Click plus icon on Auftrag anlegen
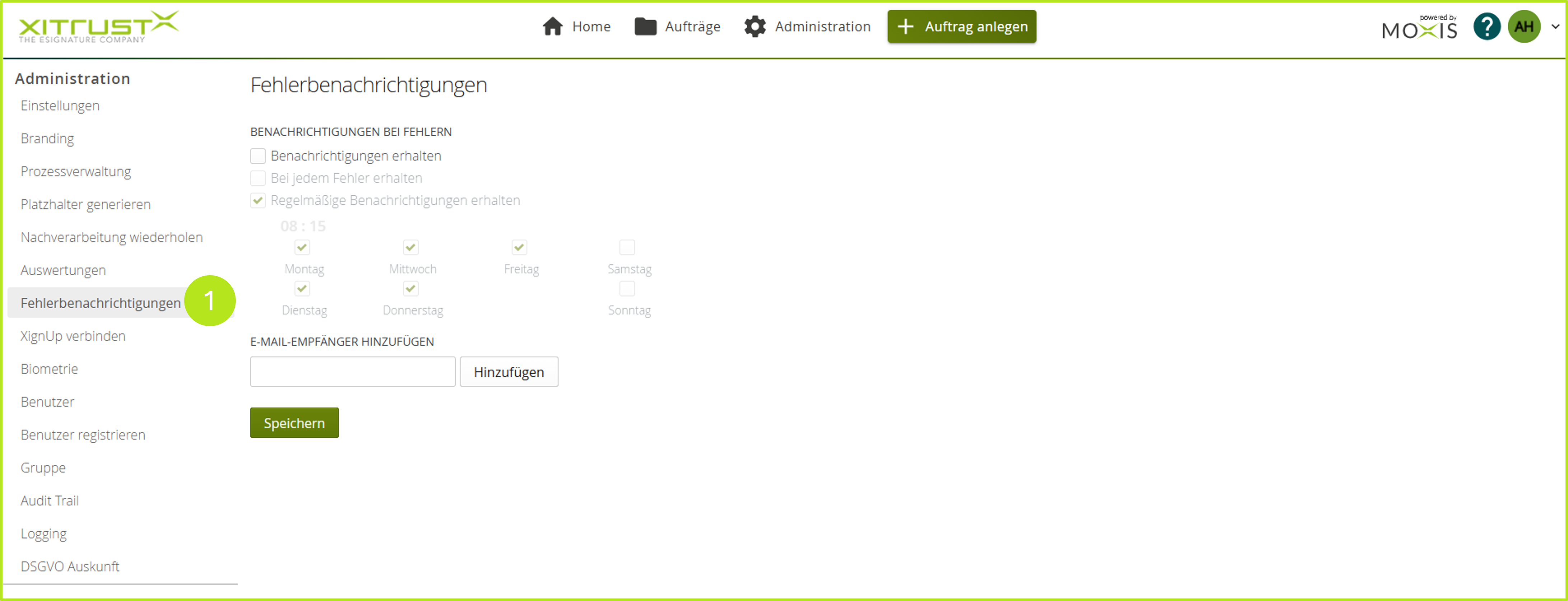1568x601 pixels. tap(905, 27)
